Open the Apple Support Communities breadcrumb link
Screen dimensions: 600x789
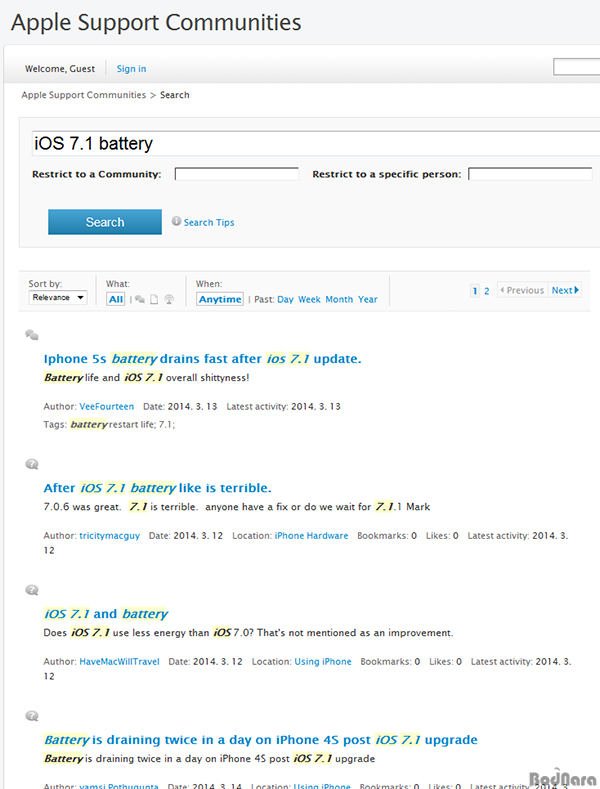(x=84, y=95)
